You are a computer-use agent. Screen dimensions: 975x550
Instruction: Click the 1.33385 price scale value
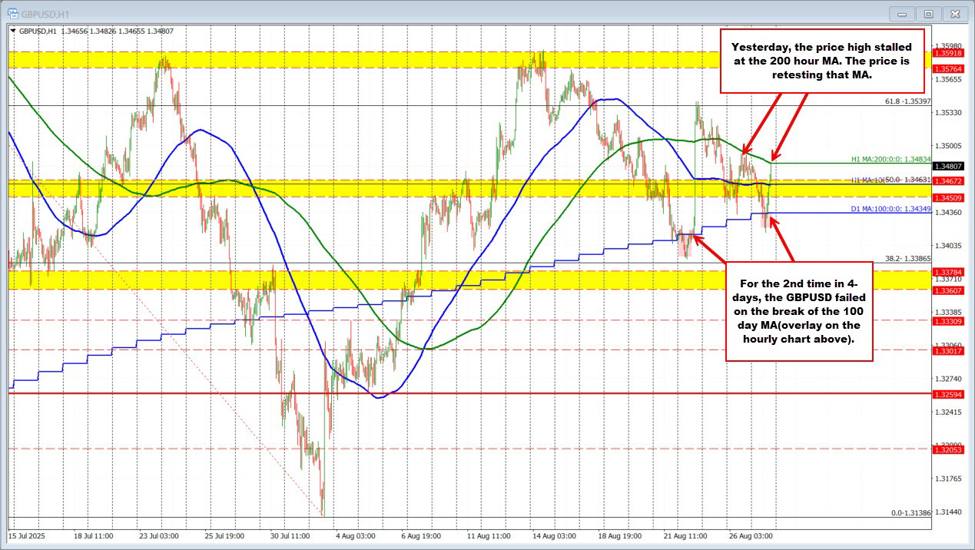click(948, 312)
